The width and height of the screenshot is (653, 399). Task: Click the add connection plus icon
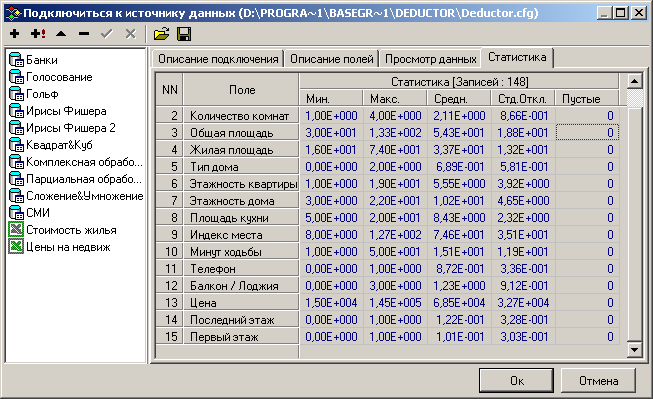coord(15,34)
